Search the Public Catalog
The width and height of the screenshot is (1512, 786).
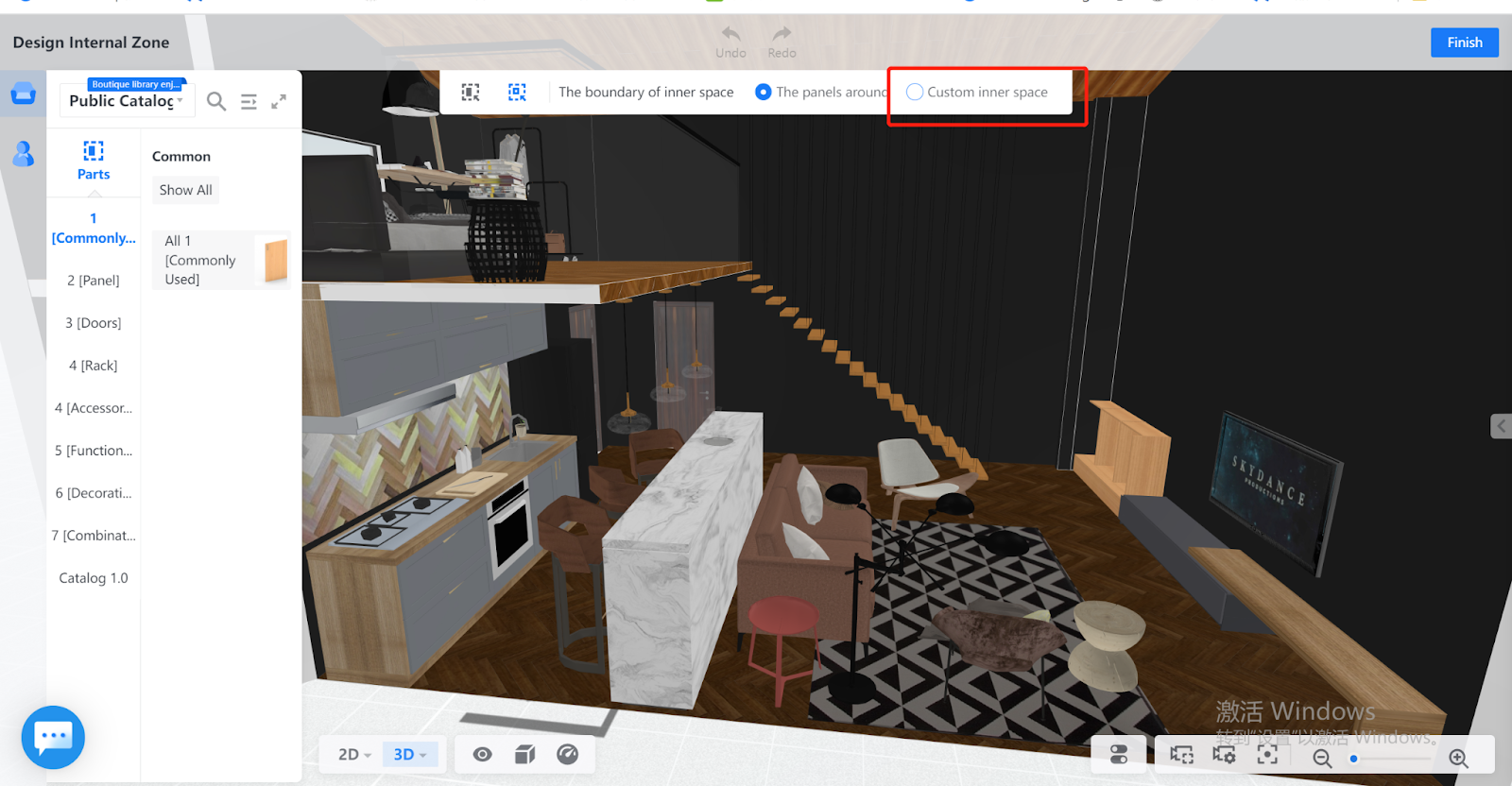[216, 101]
